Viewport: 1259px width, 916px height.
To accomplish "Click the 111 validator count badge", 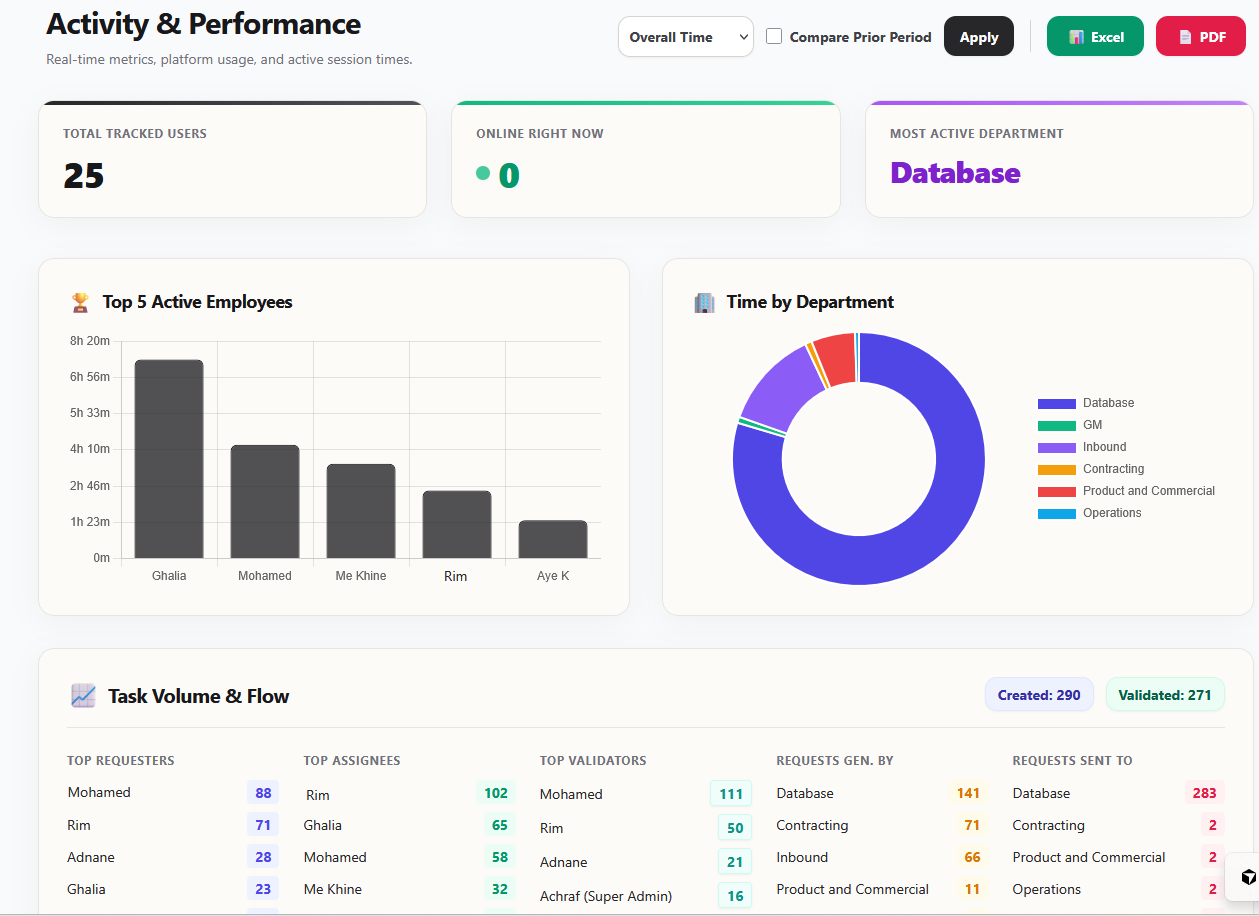I will click(x=731, y=794).
